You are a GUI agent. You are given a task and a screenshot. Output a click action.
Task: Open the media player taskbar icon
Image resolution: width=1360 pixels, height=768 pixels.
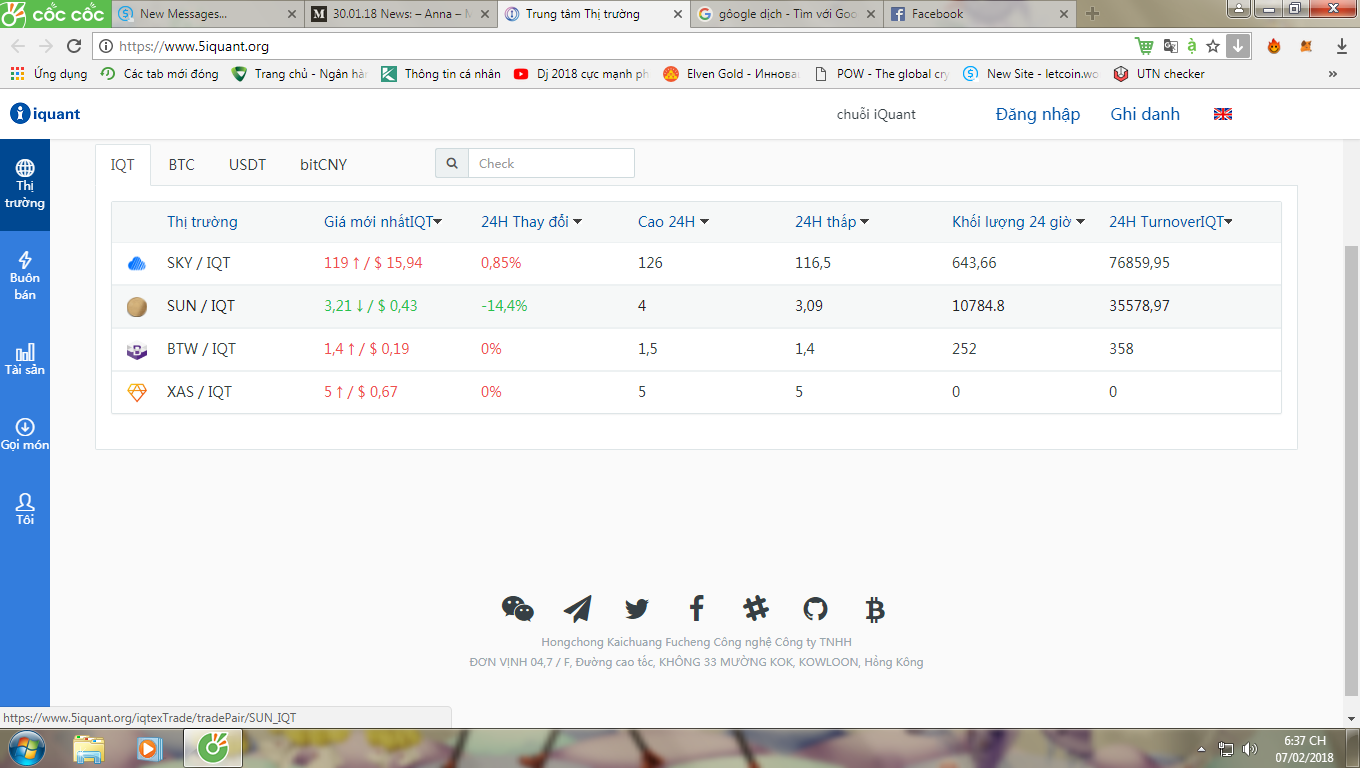coord(149,748)
